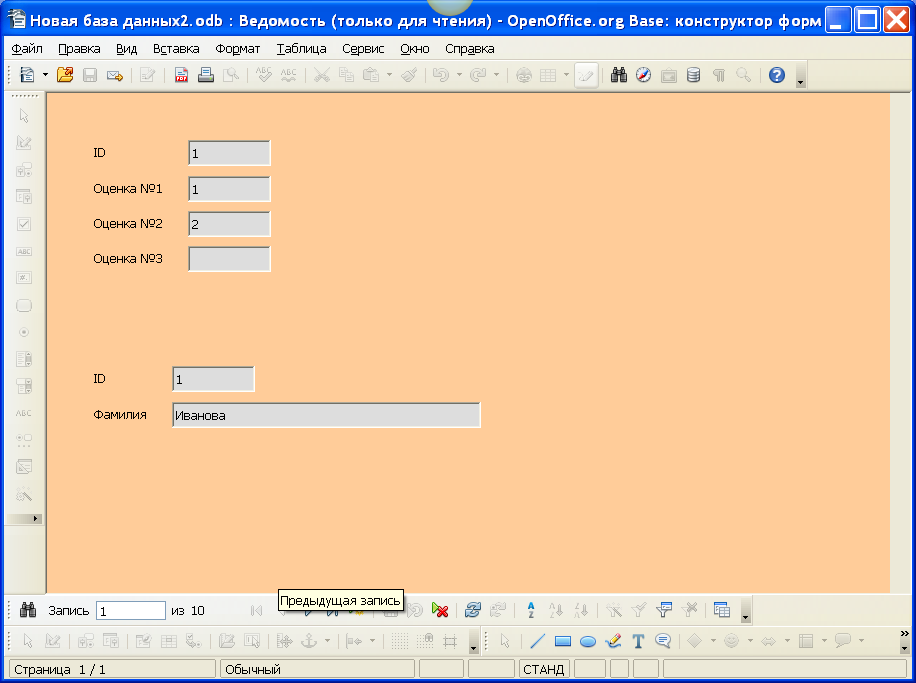The image size is (916, 683).
Task: Toggle Display Grid icon
Action: click(x=400, y=642)
